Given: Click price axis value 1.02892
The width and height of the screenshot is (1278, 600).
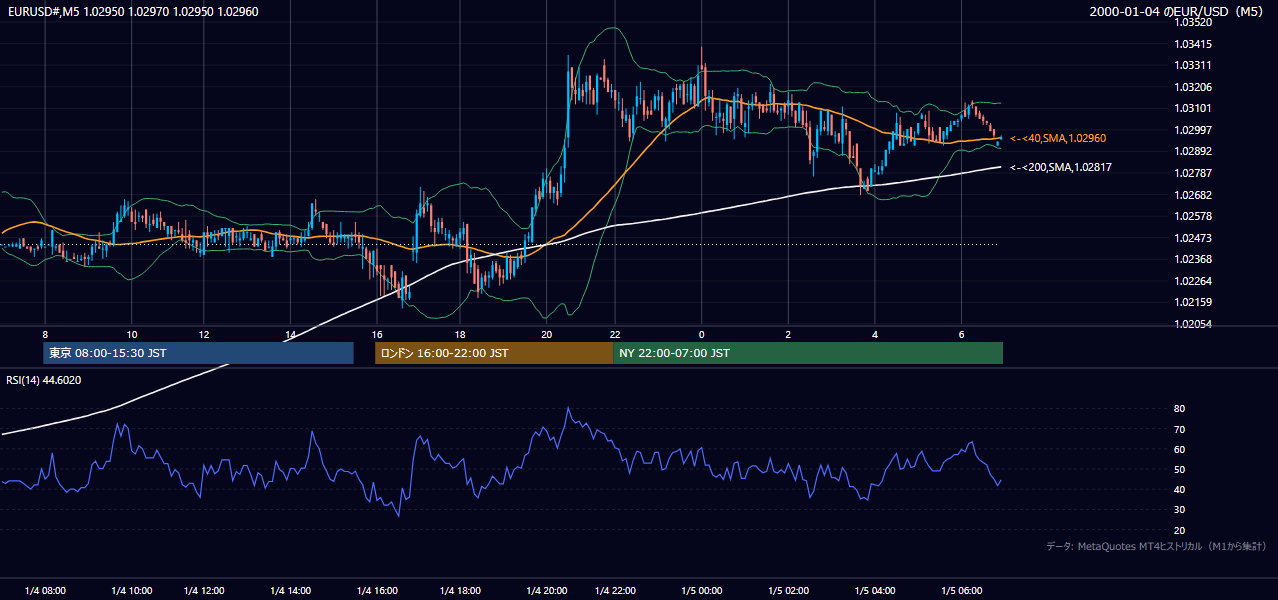Looking at the screenshot, I should pyautogui.click(x=1194, y=151).
